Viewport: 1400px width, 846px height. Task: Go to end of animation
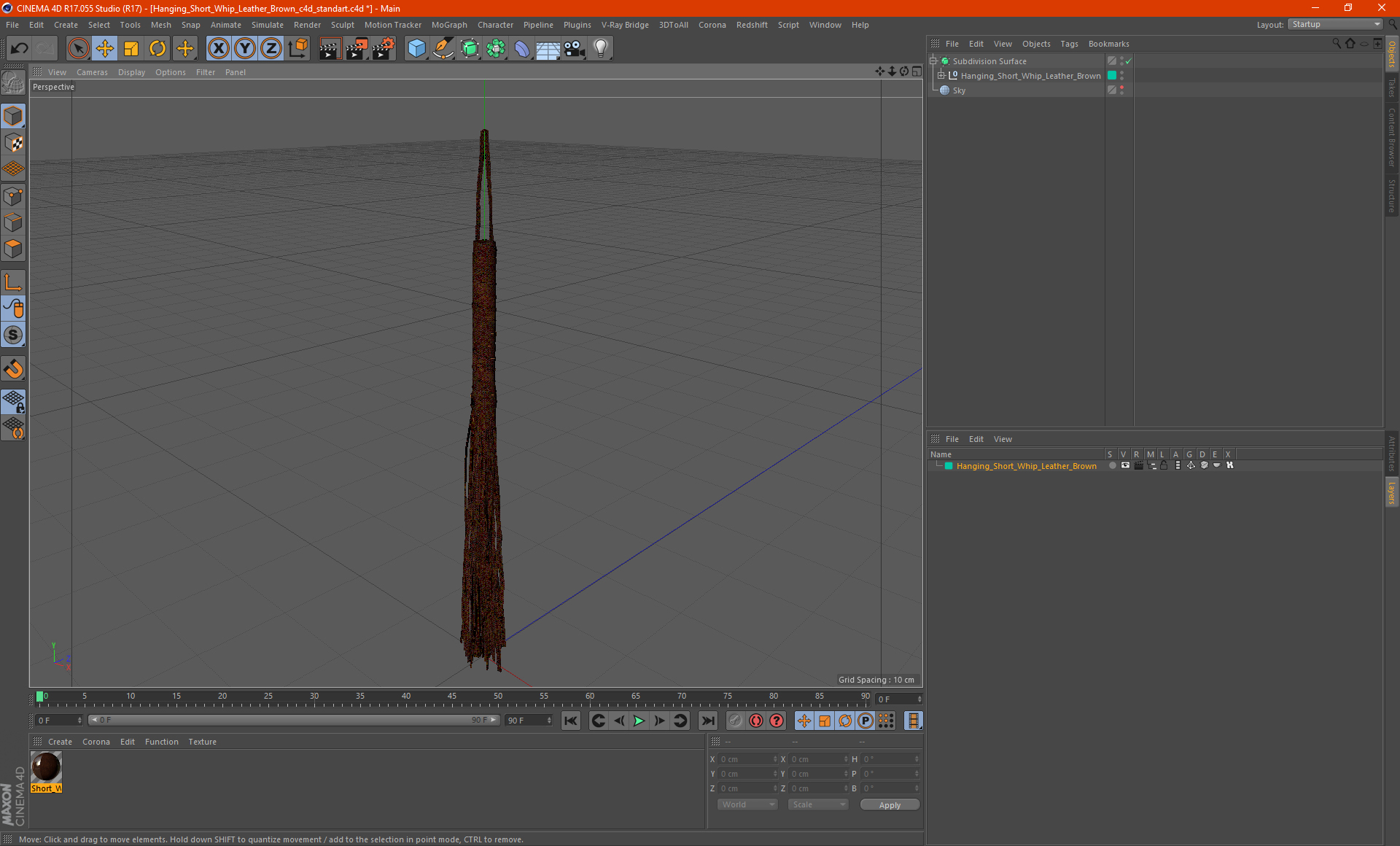coord(707,721)
